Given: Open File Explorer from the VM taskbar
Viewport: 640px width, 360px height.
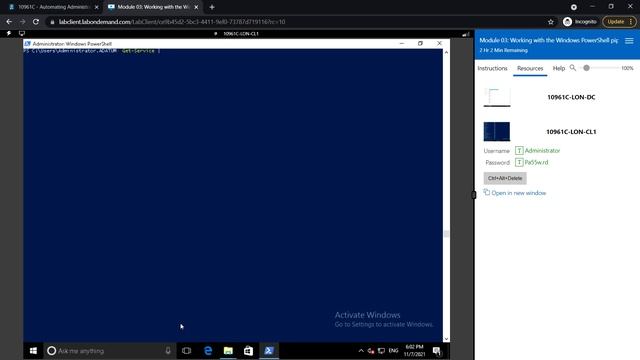Looking at the screenshot, I should pyautogui.click(x=228, y=351).
